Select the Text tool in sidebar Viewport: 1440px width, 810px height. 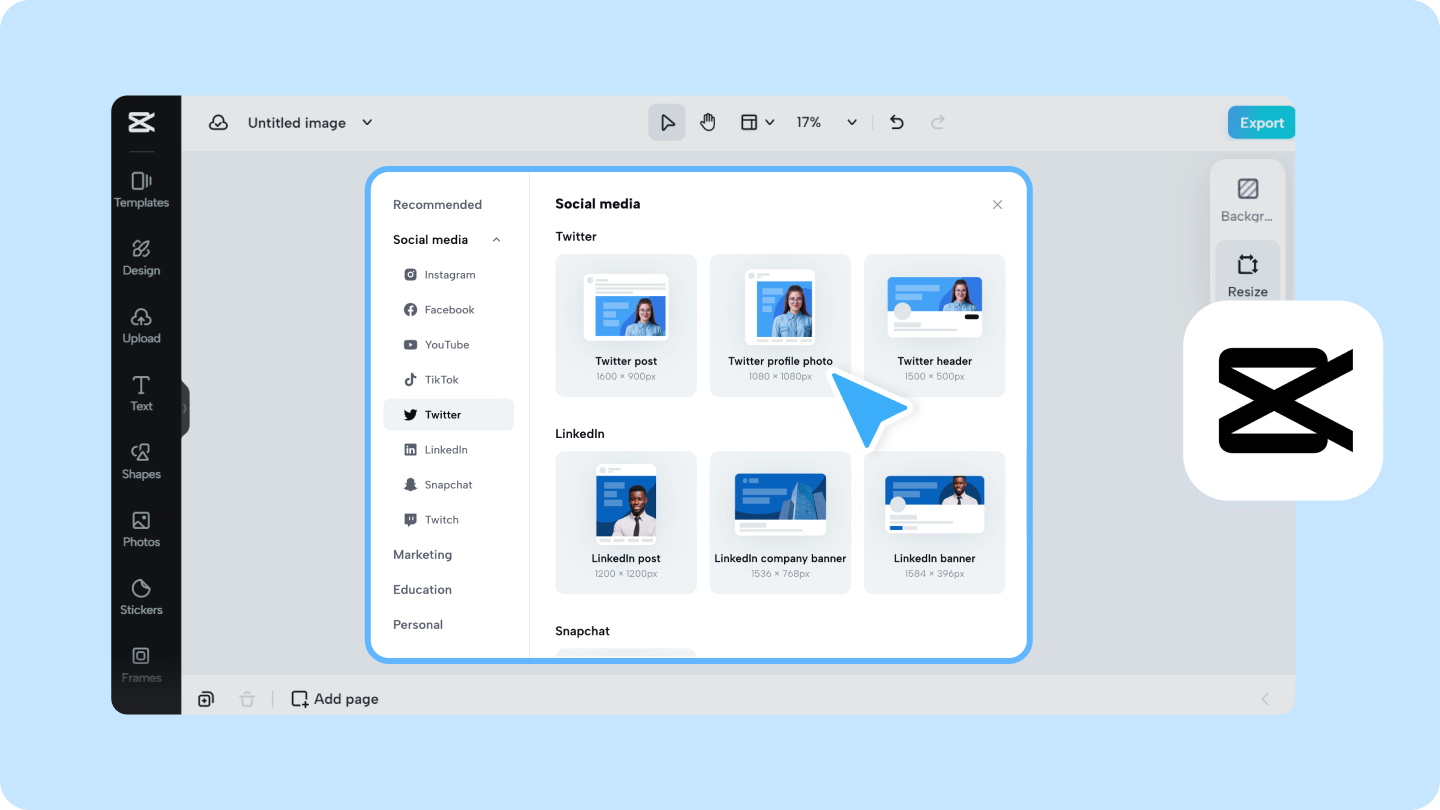coord(141,393)
